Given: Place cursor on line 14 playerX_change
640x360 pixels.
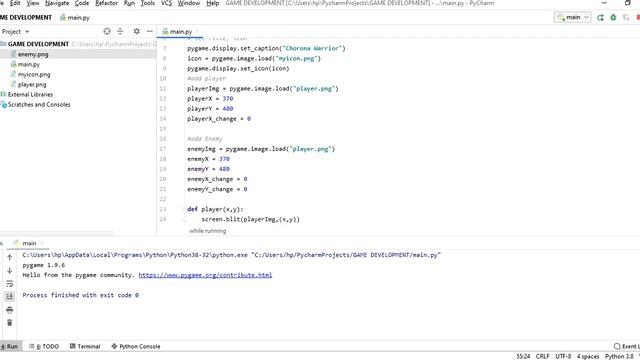Looking at the screenshot, I should point(219,119).
